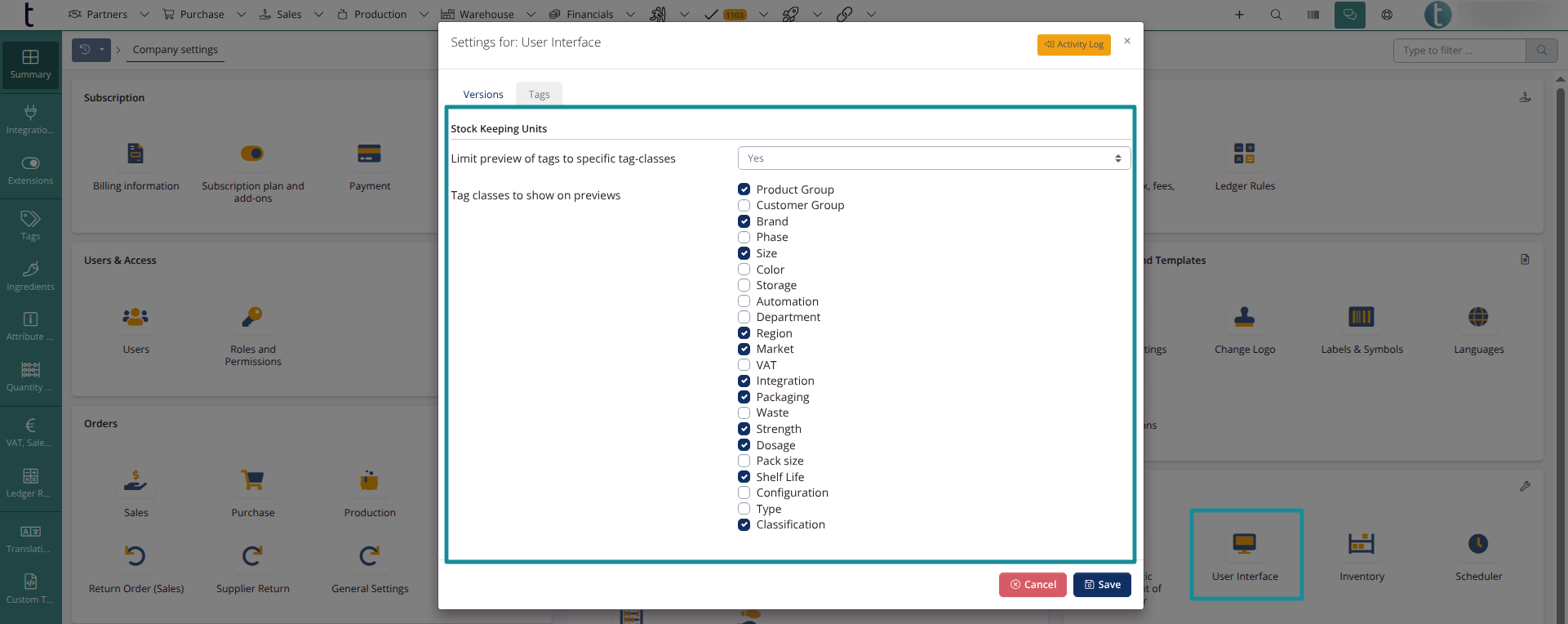Open Extensions in the sidebar
Viewport: 1568px width, 624px height.
pyautogui.click(x=30, y=170)
